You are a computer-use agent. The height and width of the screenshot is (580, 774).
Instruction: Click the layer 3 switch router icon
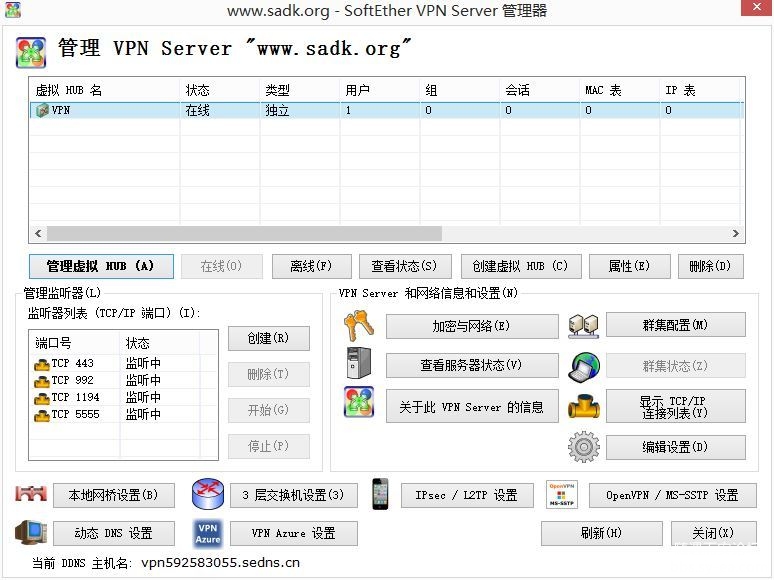pos(208,494)
